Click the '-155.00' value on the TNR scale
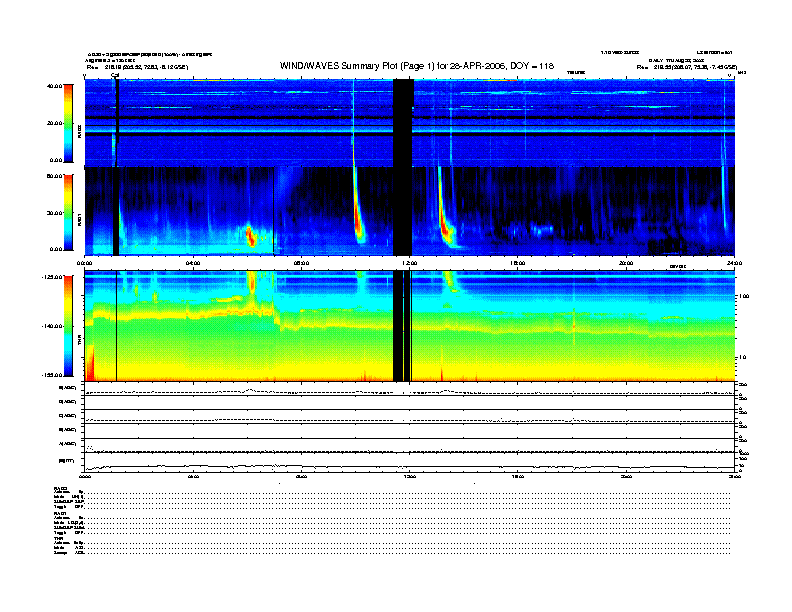Screen dimensions: 792x612 (x=52, y=375)
